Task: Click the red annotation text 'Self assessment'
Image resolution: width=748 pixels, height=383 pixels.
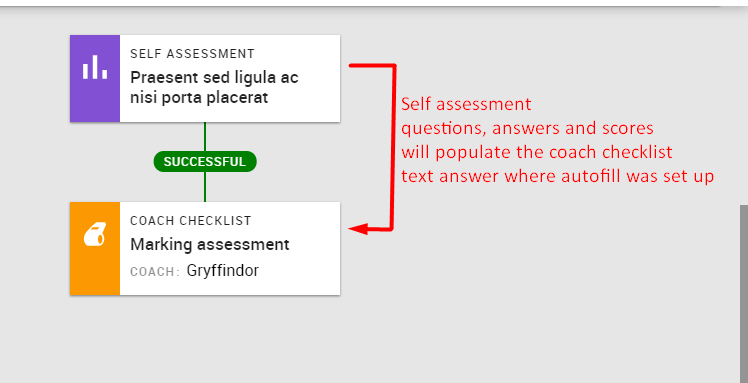Action: click(x=466, y=104)
